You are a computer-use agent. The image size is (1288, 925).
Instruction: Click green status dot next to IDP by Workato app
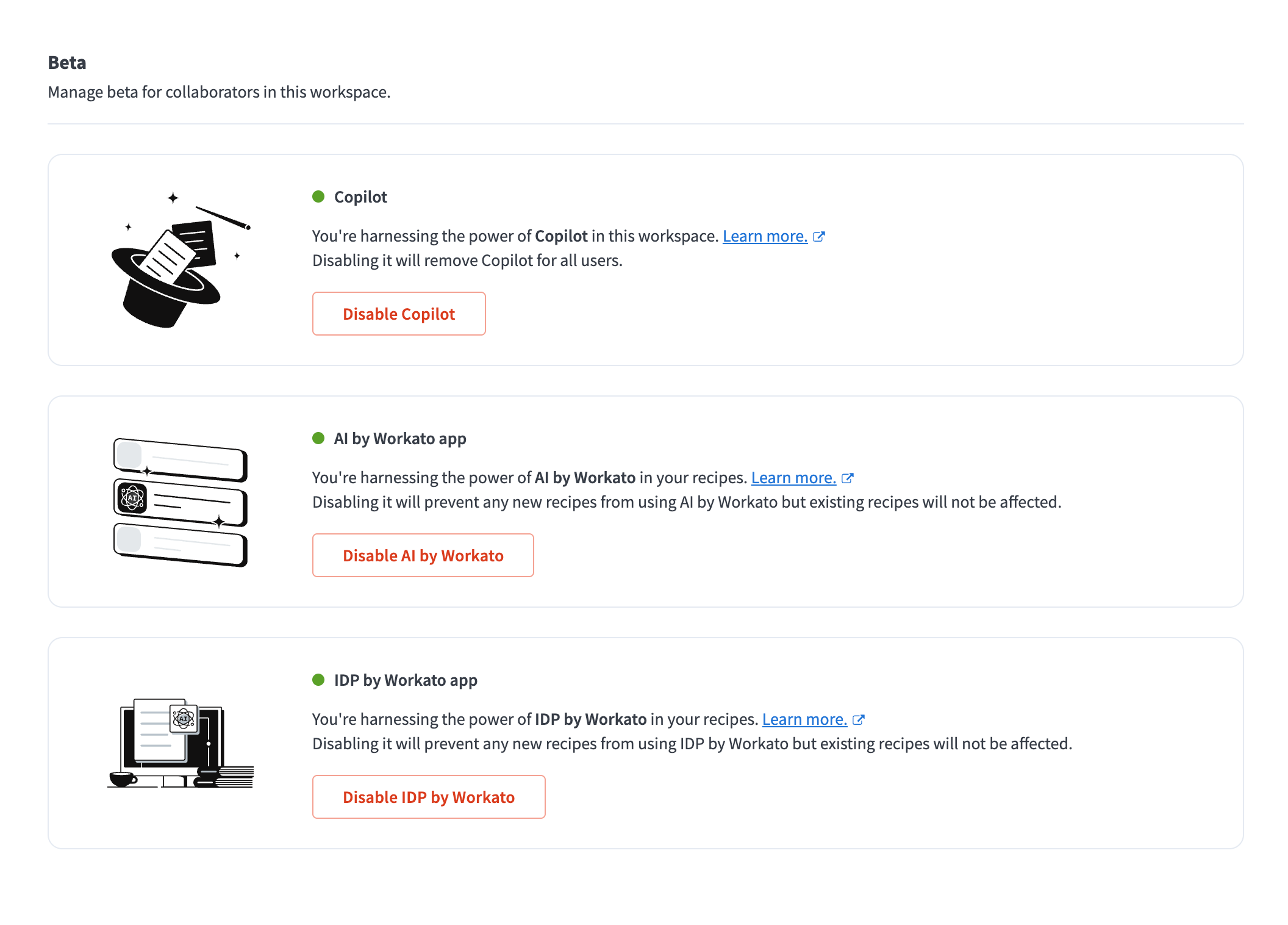point(318,680)
